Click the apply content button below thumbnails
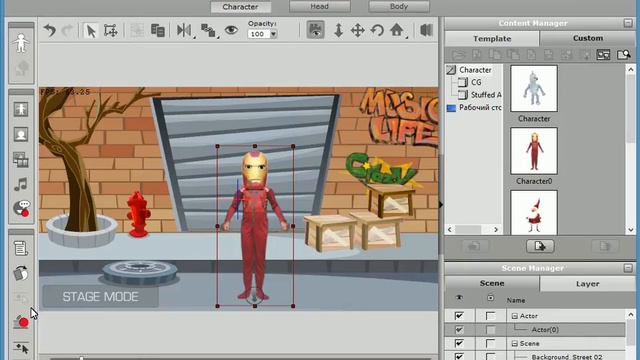Viewport: 640px width, 360px height. click(x=540, y=246)
